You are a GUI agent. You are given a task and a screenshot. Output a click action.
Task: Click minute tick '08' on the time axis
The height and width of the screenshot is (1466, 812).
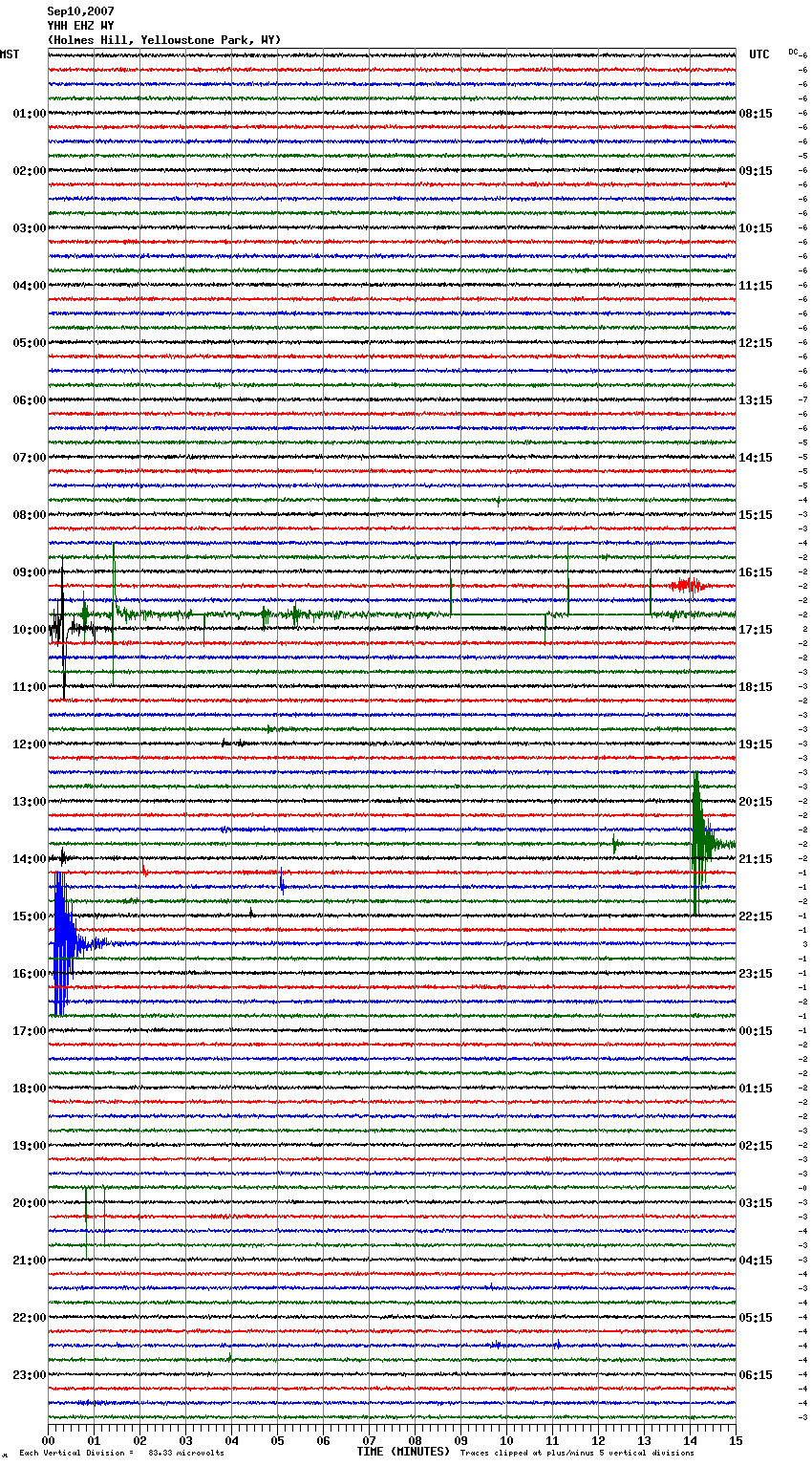[416, 1440]
